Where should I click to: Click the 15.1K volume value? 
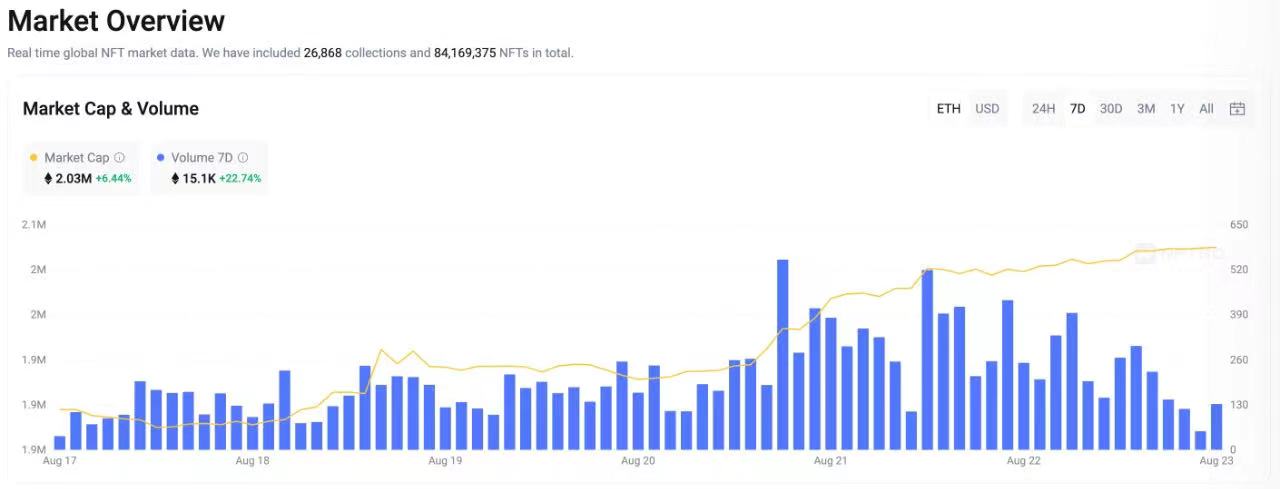[x=199, y=179]
